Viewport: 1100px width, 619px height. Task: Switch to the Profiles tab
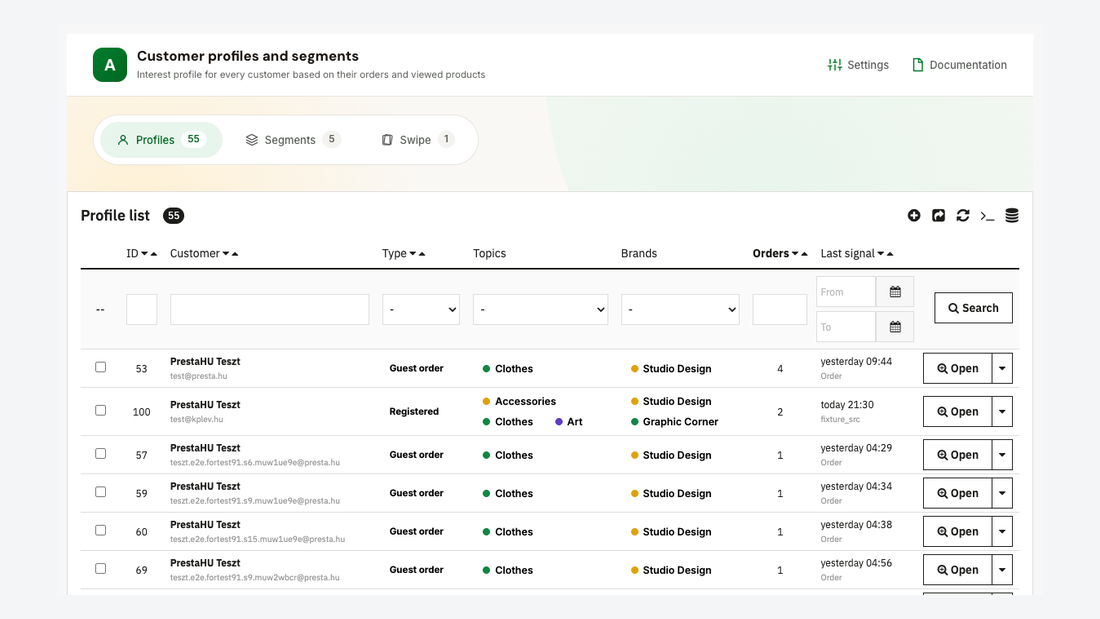pos(161,140)
